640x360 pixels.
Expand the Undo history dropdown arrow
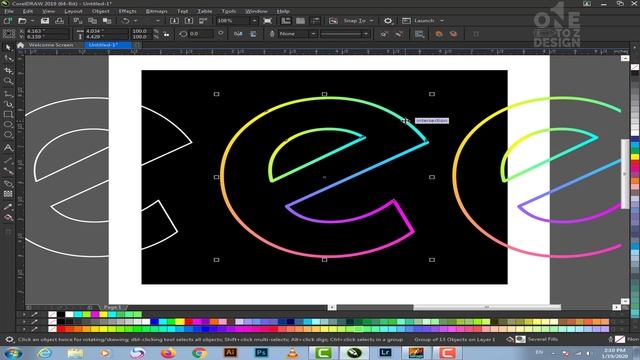click(x=136, y=20)
